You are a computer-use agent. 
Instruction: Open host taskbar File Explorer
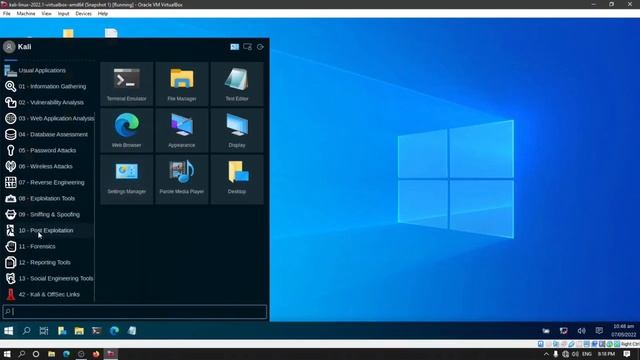click(51, 354)
